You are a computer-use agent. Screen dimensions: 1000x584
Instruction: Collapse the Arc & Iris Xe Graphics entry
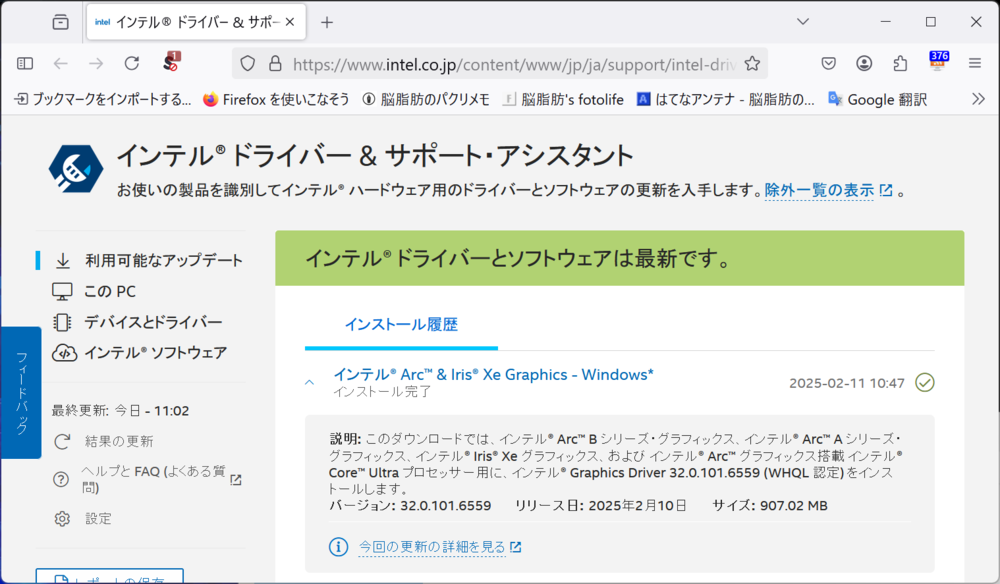coord(309,383)
